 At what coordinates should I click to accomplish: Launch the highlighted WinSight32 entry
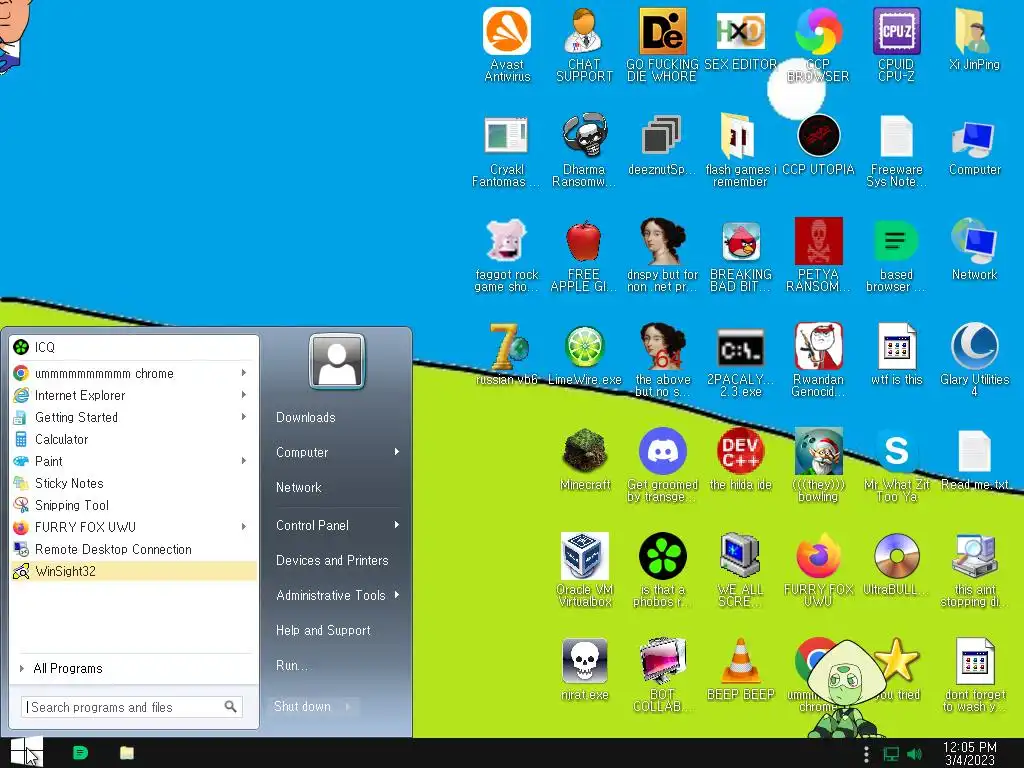(134, 571)
